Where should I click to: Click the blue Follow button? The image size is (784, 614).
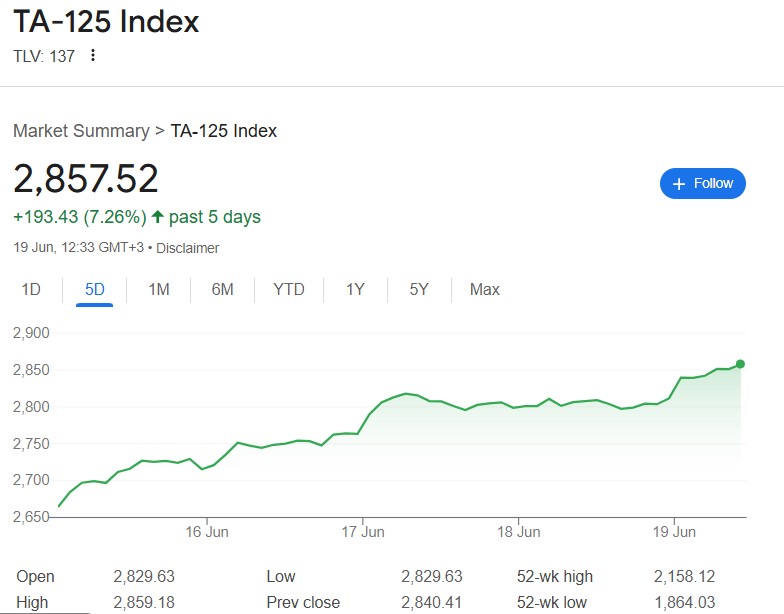(x=702, y=184)
